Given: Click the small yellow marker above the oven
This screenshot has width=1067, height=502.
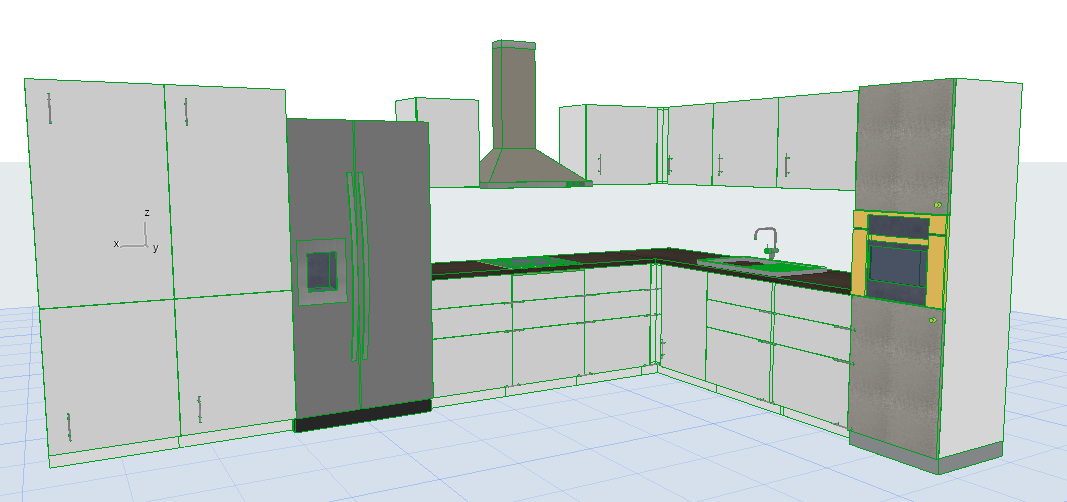Looking at the screenshot, I should click(x=938, y=205).
